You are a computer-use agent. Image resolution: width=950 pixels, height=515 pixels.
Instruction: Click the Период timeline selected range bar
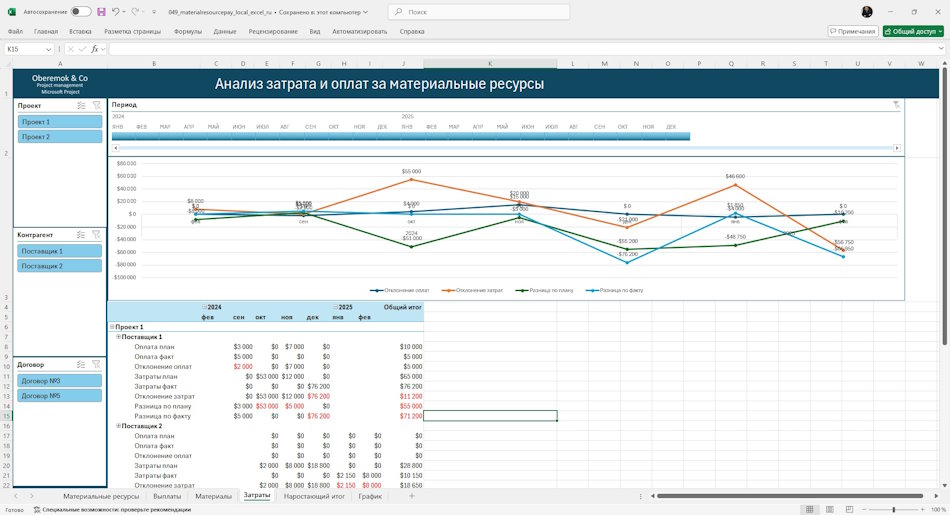point(400,136)
